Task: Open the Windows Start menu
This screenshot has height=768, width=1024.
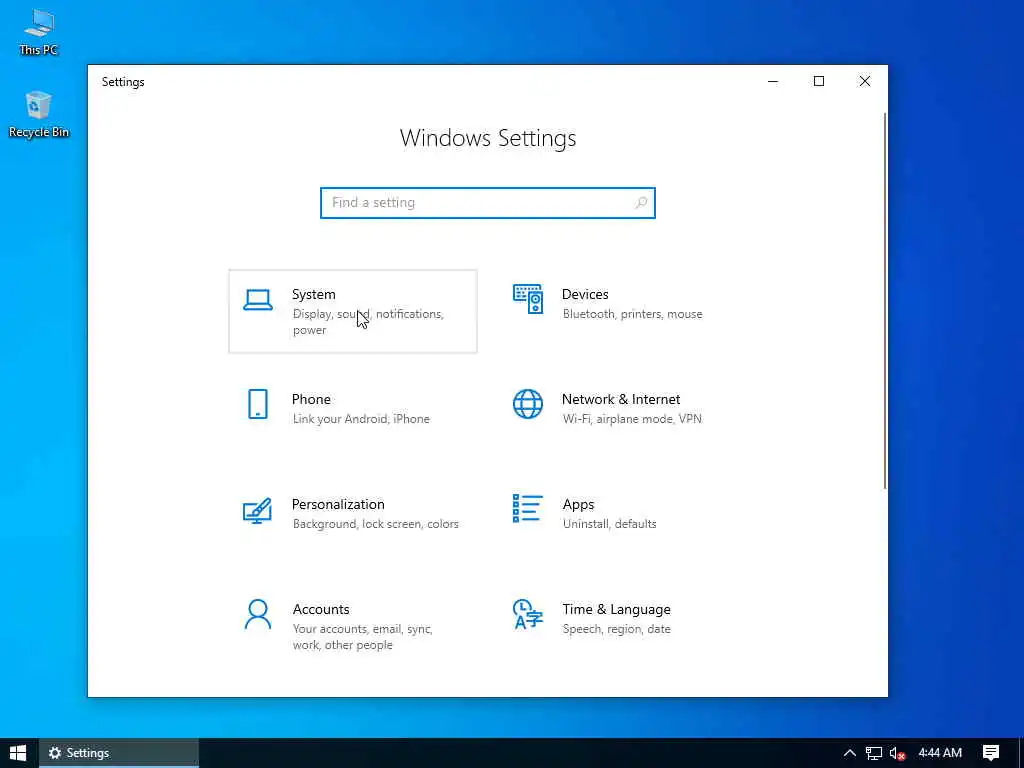Action: pyautogui.click(x=18, y=753)
